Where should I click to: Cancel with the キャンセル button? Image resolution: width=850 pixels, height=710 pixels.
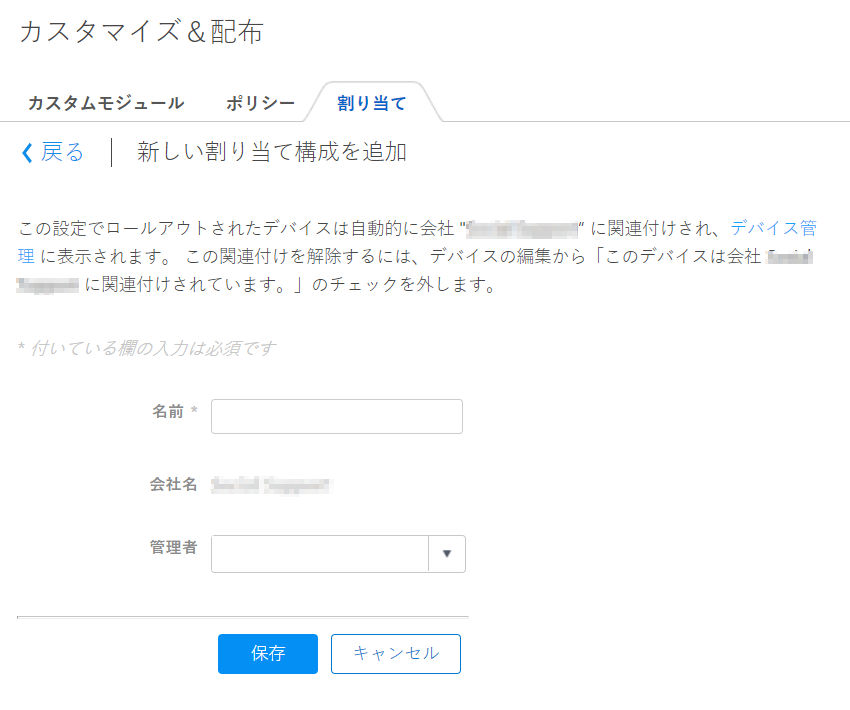[396, 654]
